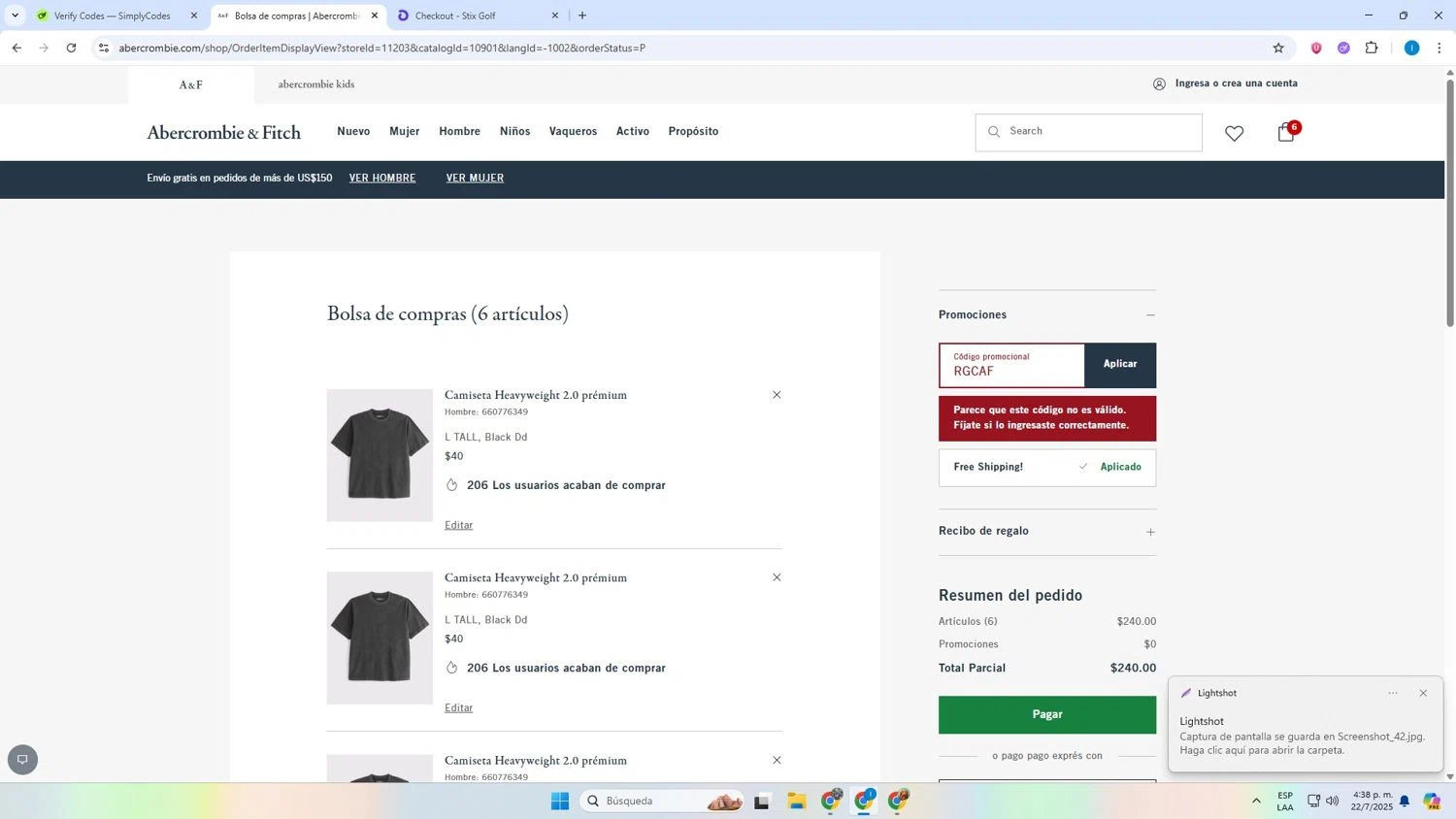The height and width of the screenshot is (819, 1456).
Task: Click the Windows taskbar Búsqueda box
Action: pyautogui.click(x=664, y=801)
